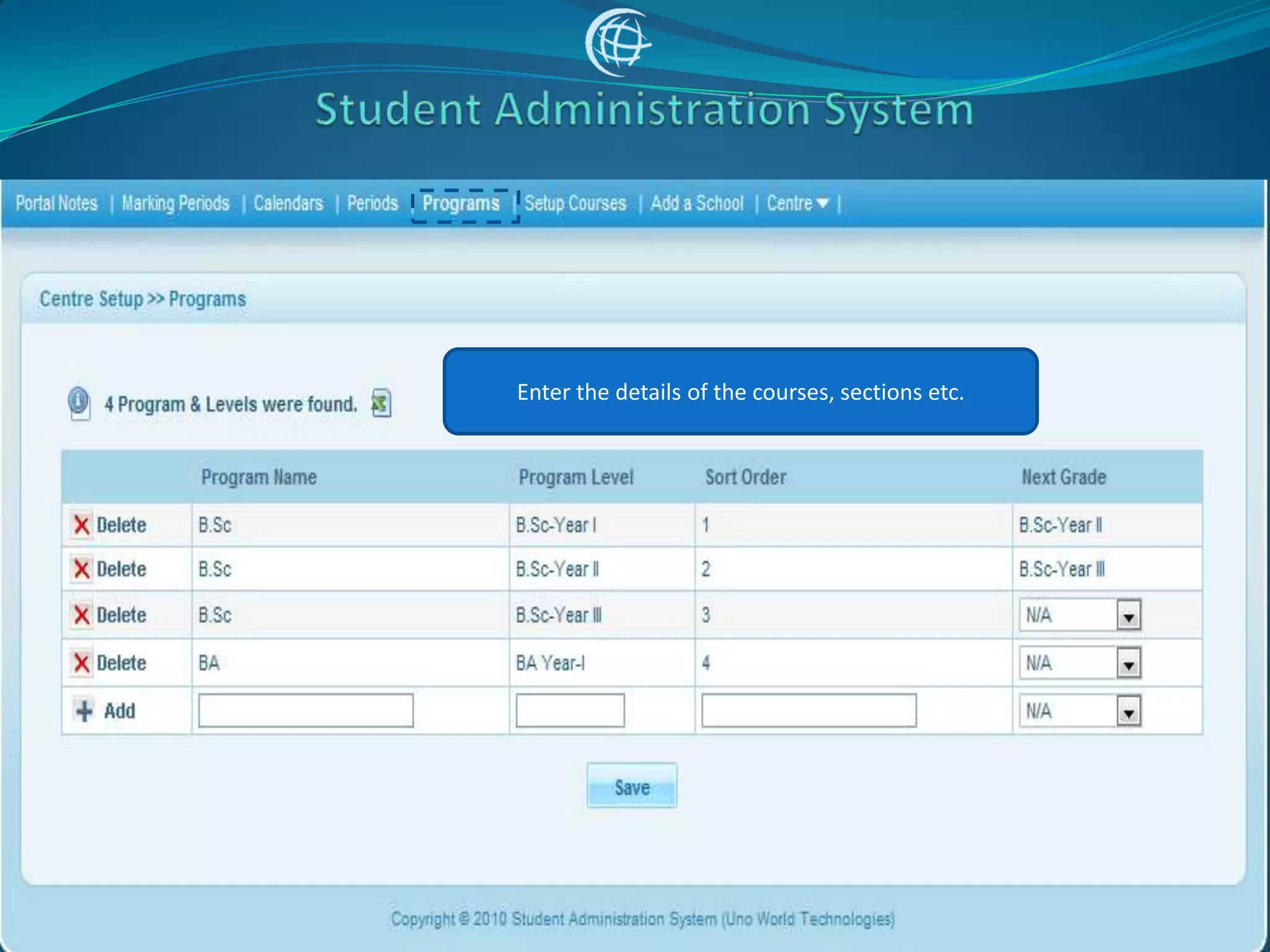Viewport: 1270px width, 952px height.
Task: Click red X icon for B.Sc-Year III row
Action: [81, 615]
